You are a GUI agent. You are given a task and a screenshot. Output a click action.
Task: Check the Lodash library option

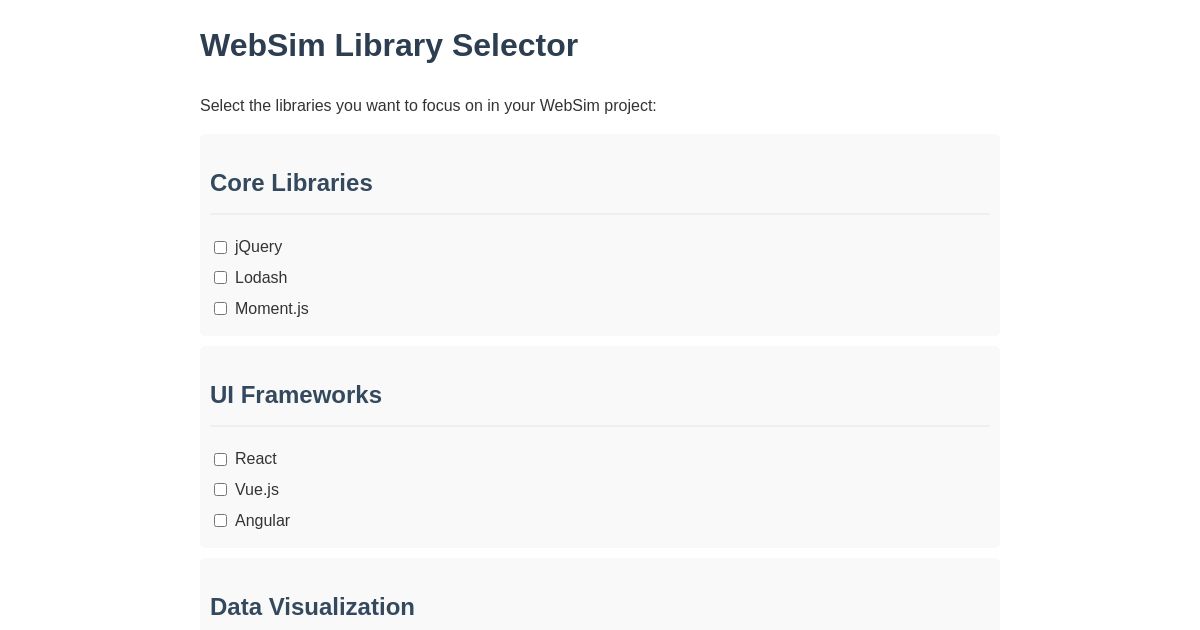pos(220,277)
